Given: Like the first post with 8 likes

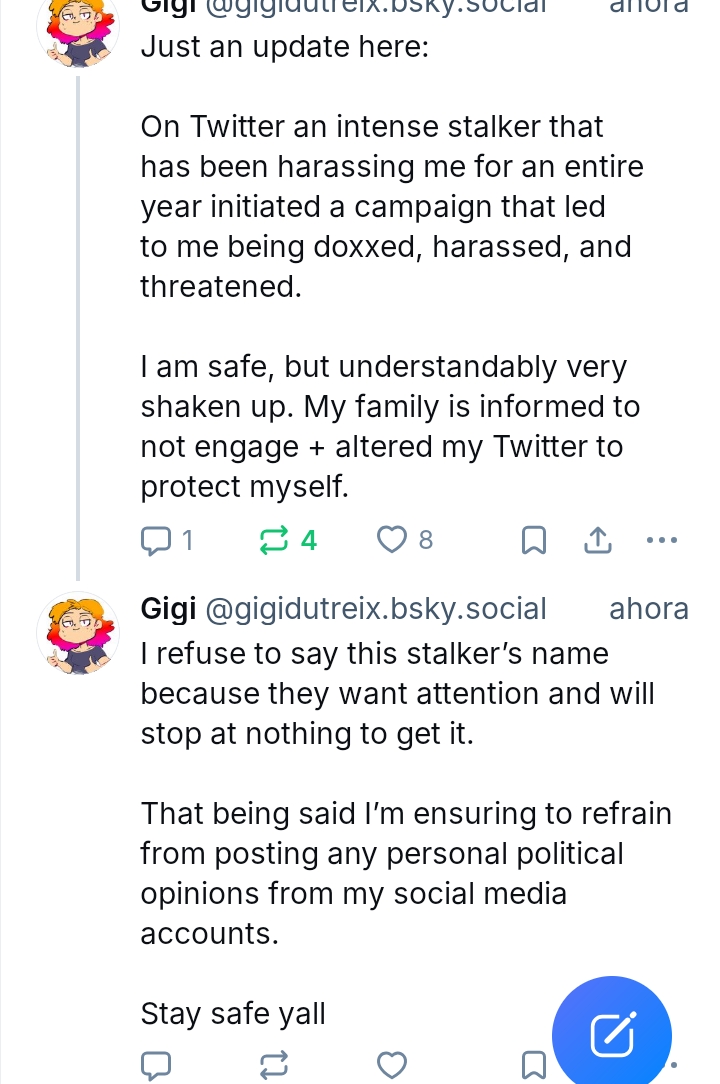Looking at the screenshot, I should click(x=391, y=541).
